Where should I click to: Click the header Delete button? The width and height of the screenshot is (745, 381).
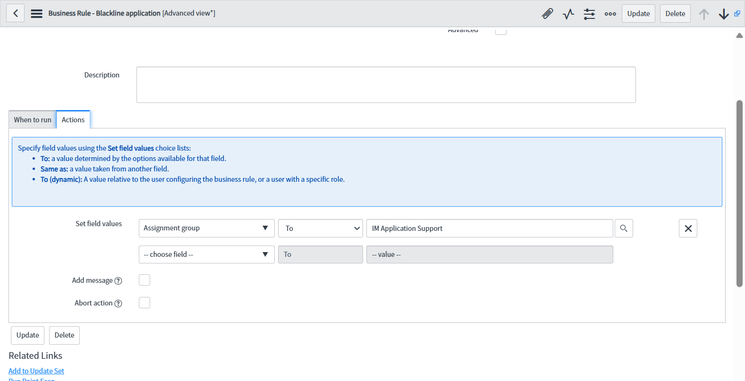point(675,14)
